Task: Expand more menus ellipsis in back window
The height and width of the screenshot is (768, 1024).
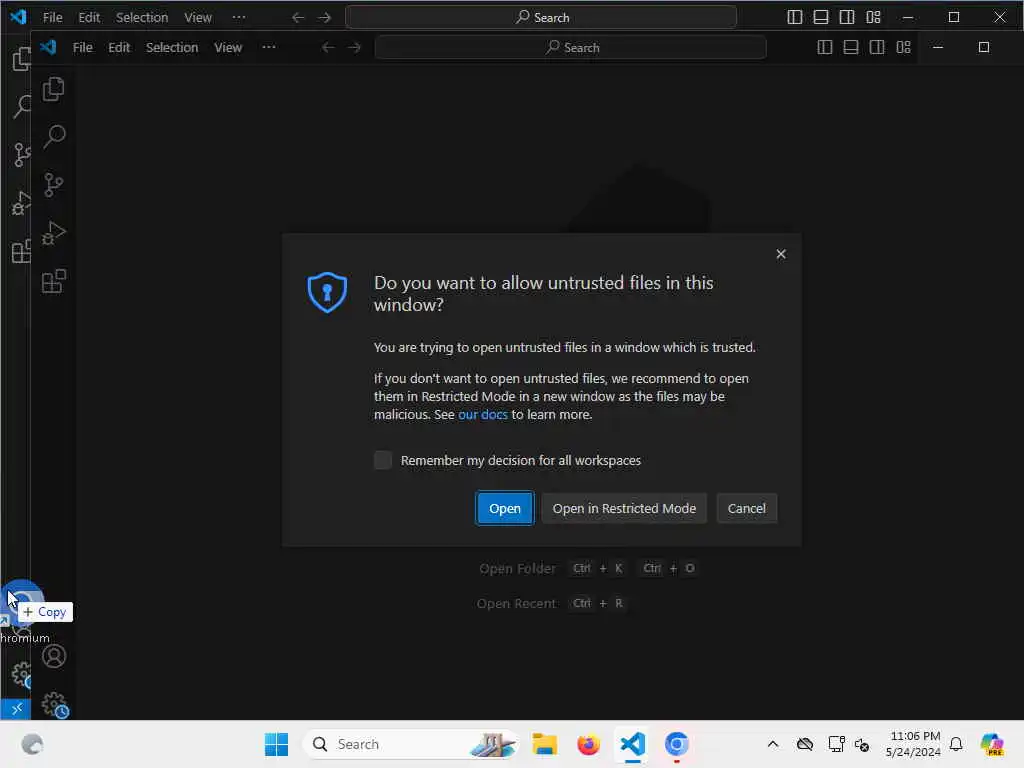Action: (239, 17)
